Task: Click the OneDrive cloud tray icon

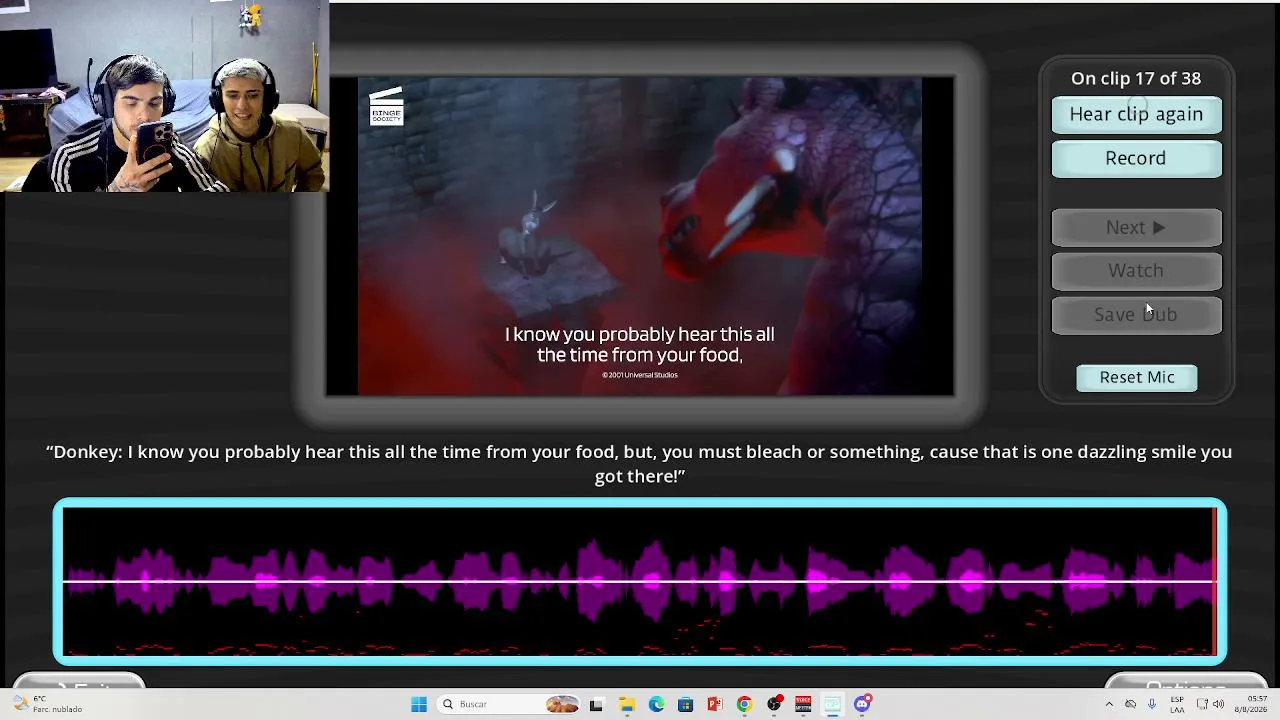Action: click(x=1130, y=704)
